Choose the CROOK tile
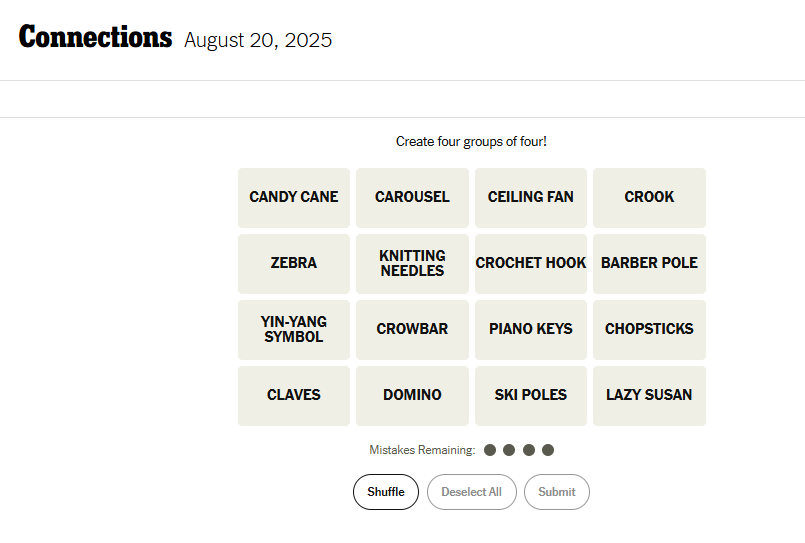Image resolution: width=805 pixels, height=543 pixels. pyautogui.click(x=649, y=197)
